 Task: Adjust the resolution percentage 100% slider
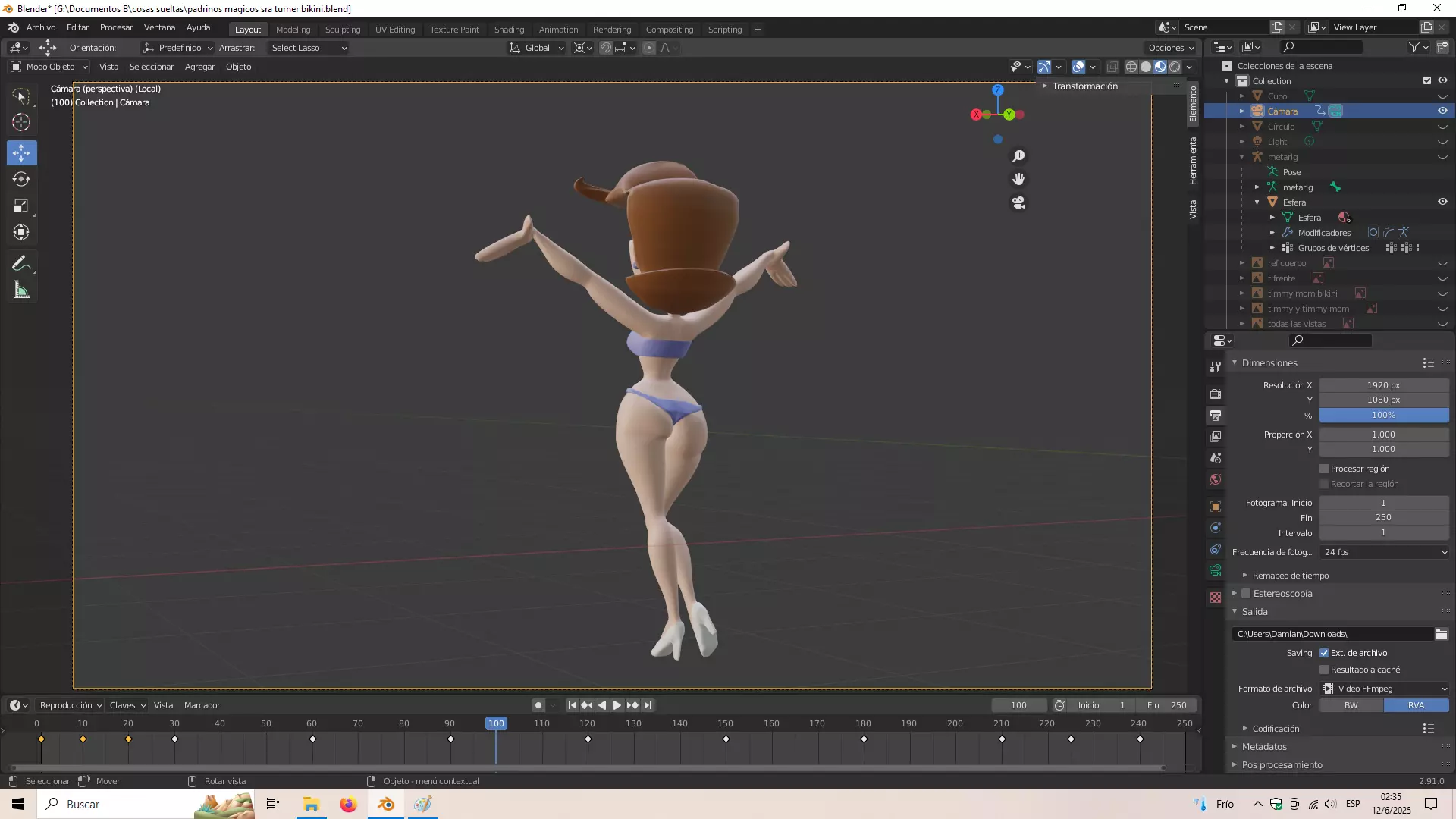tap(1384, 416)
